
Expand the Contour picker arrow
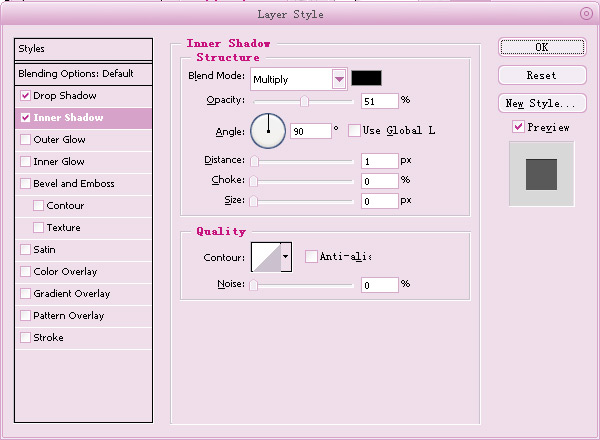[286, 257]
